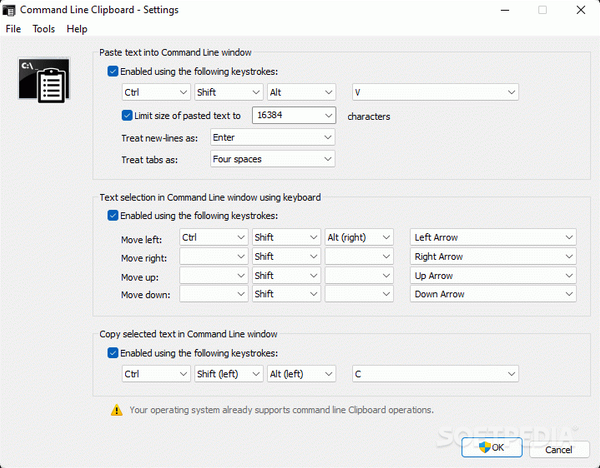The height and width of the screenshot is (468, 600).
Task: Click the Command Line Clipboard logo icon
Action: [44, 80]
